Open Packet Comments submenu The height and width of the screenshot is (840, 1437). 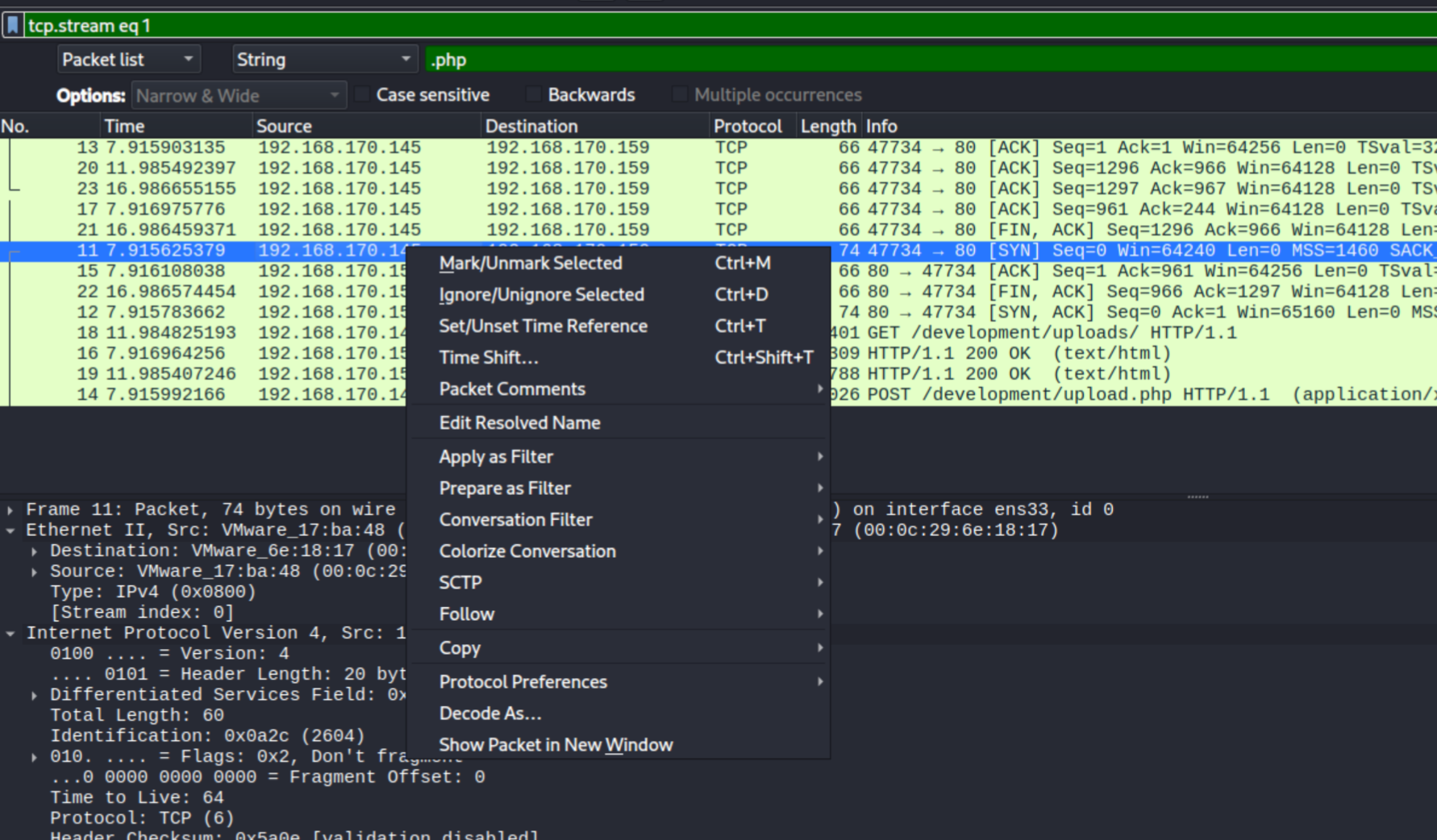pyautogui.click(x=619, y=389)
